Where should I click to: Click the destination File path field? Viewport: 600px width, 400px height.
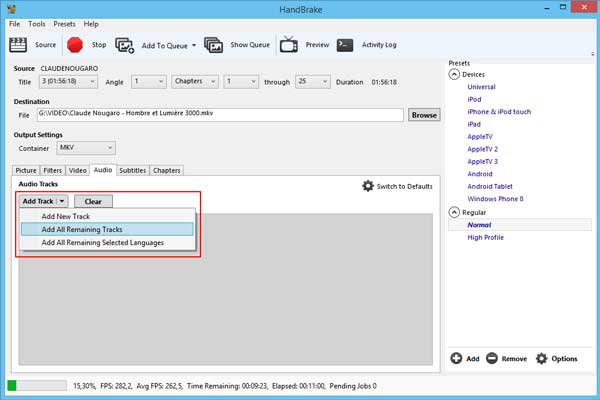pos(220,114)
